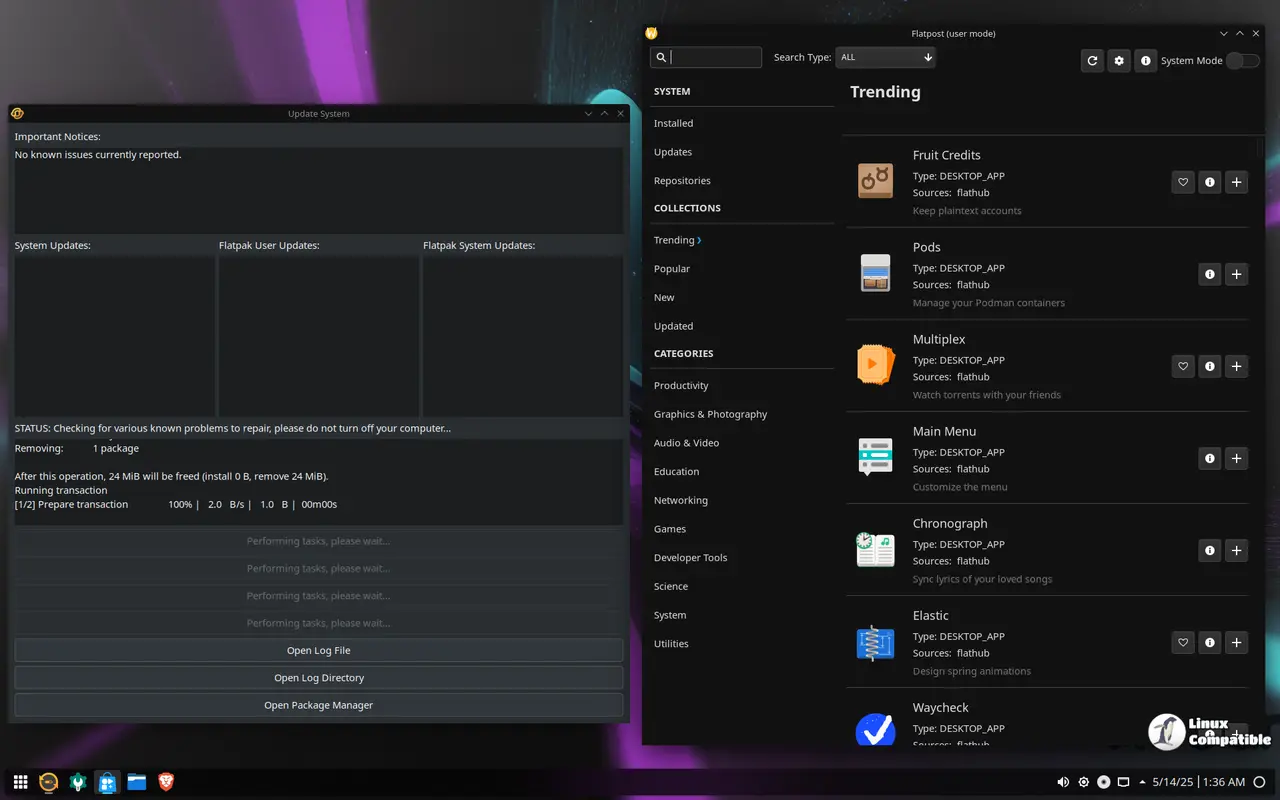Go to the Repositories section
This screenshot has height=800, width=1280.
tap(682, 181)
